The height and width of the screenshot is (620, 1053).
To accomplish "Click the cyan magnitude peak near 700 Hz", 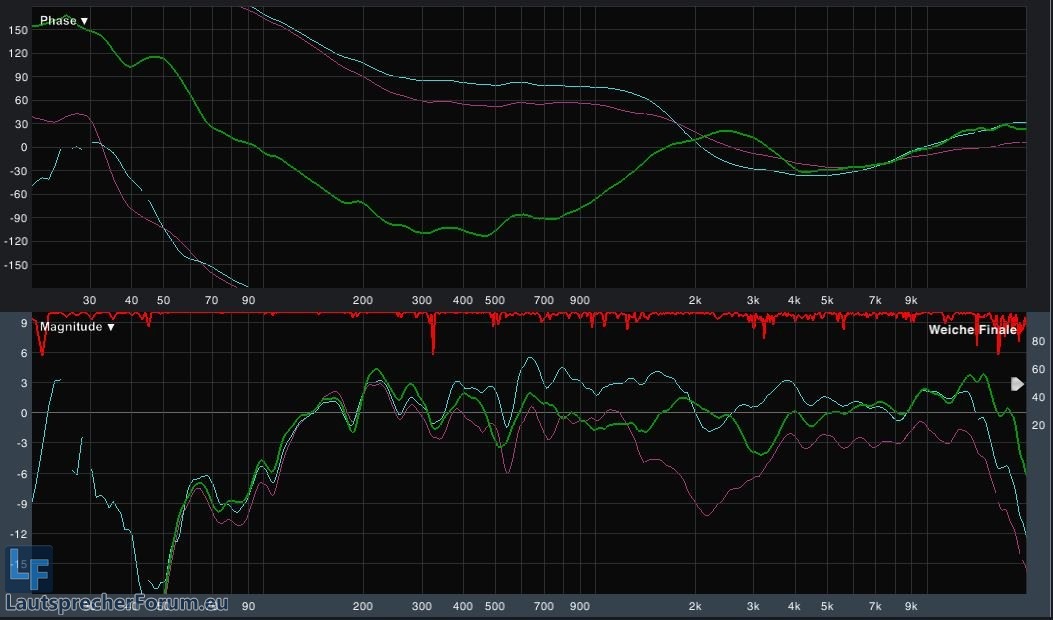I will click(530, 358).
